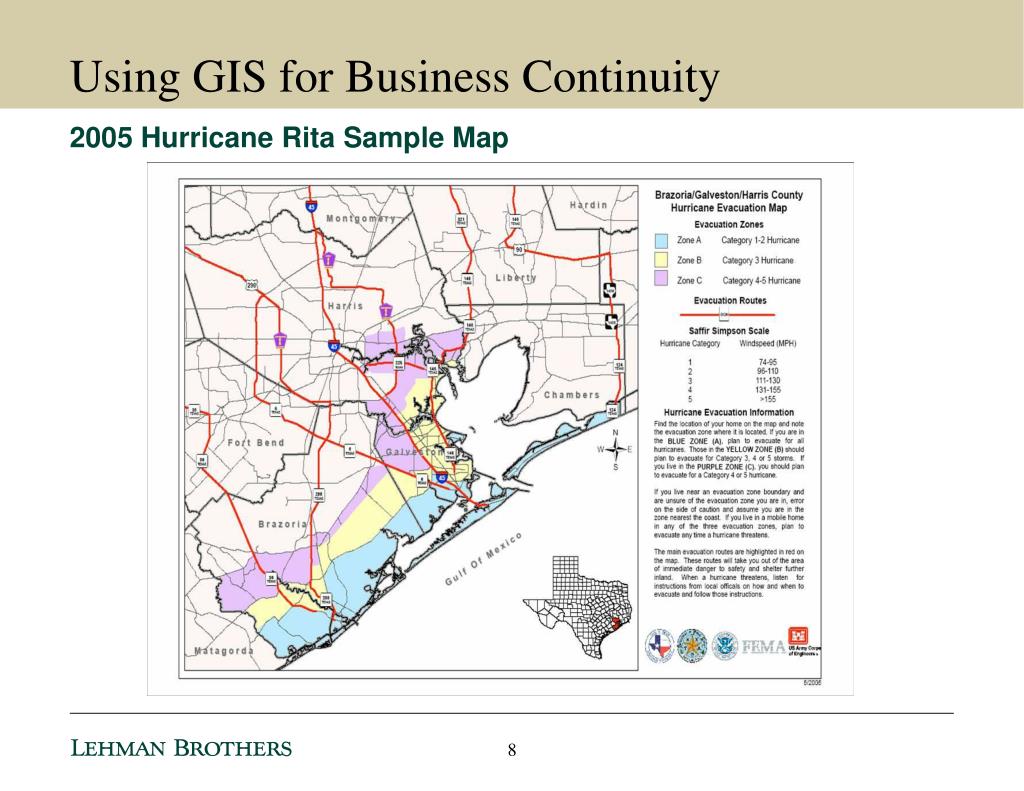This screenshot has width=1024, height=791.
Task: Click the '>155' windspeed value
Action: point(768,398)
